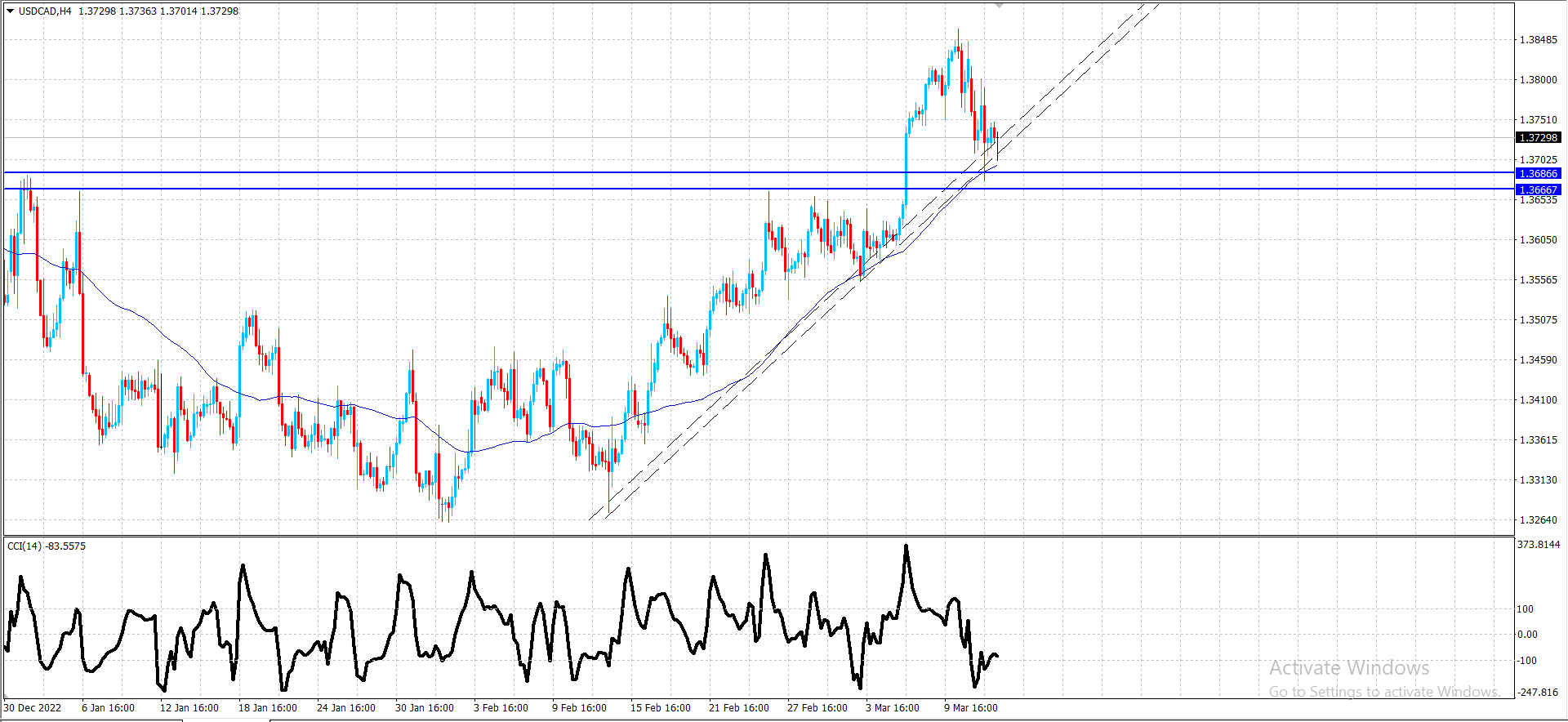Click the 1.32640 price axis label
The height and width of the screenshot is (722, 1568).
(x=1538, y=520)
